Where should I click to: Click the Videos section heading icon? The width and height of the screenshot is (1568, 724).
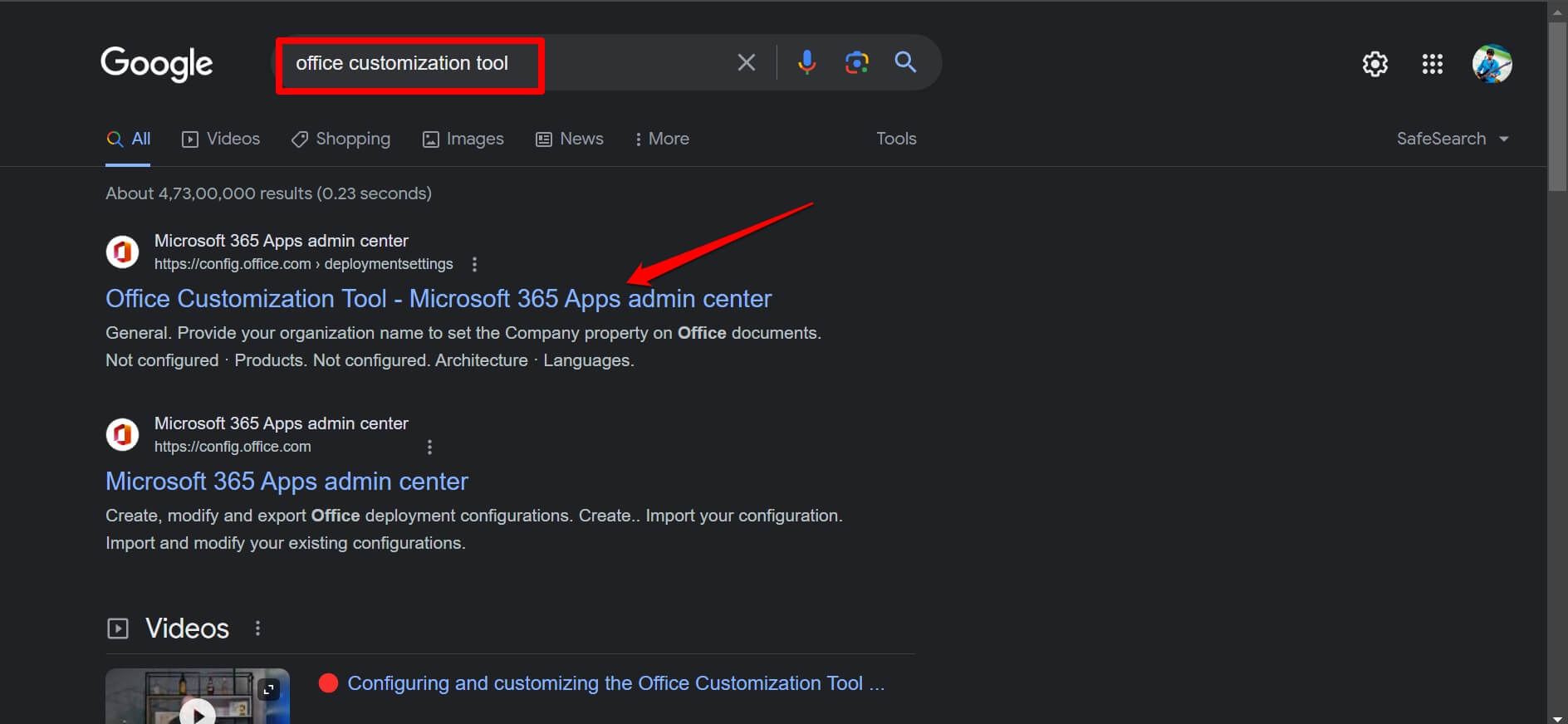(118, 629)
